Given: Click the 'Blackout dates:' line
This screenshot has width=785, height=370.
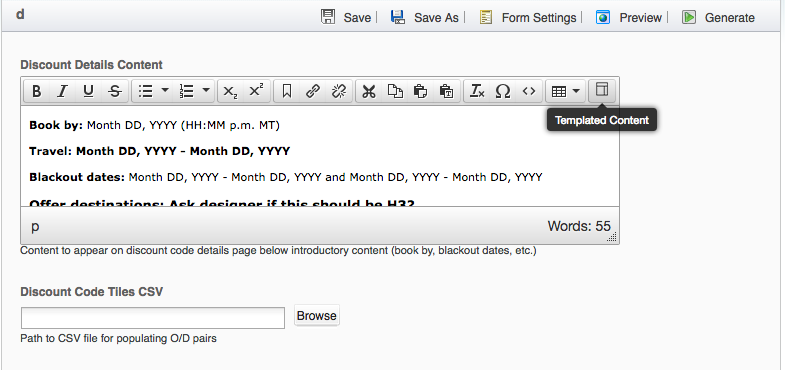Looking at the screenshot, I should [285, 177].
